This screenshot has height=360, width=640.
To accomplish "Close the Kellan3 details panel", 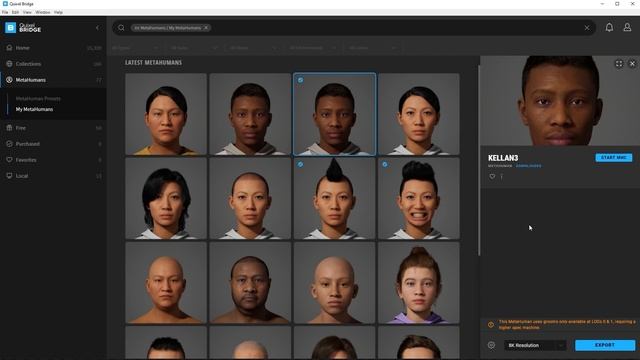I will click(632, 64).
